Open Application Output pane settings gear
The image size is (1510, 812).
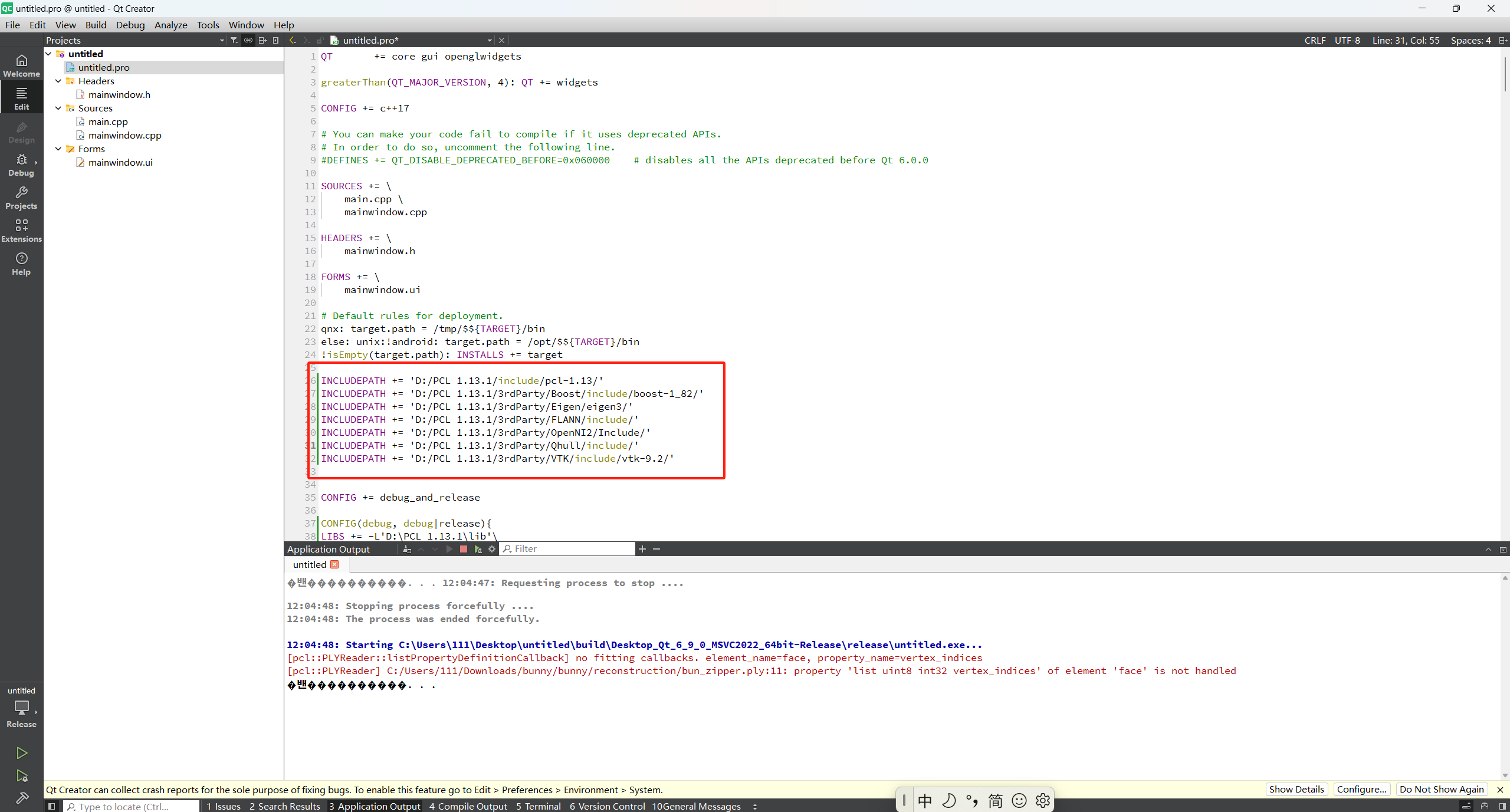[492, 549]
